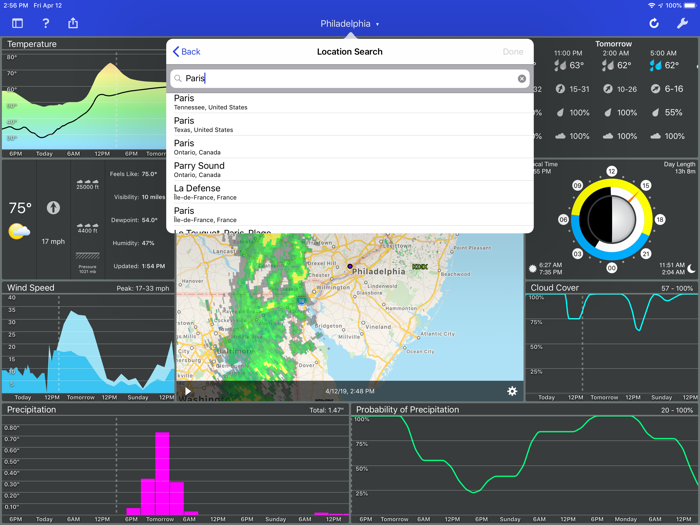Tap the 55% precipitation drop icon
This screenshot has width=700, height=525.
[655, 112]
